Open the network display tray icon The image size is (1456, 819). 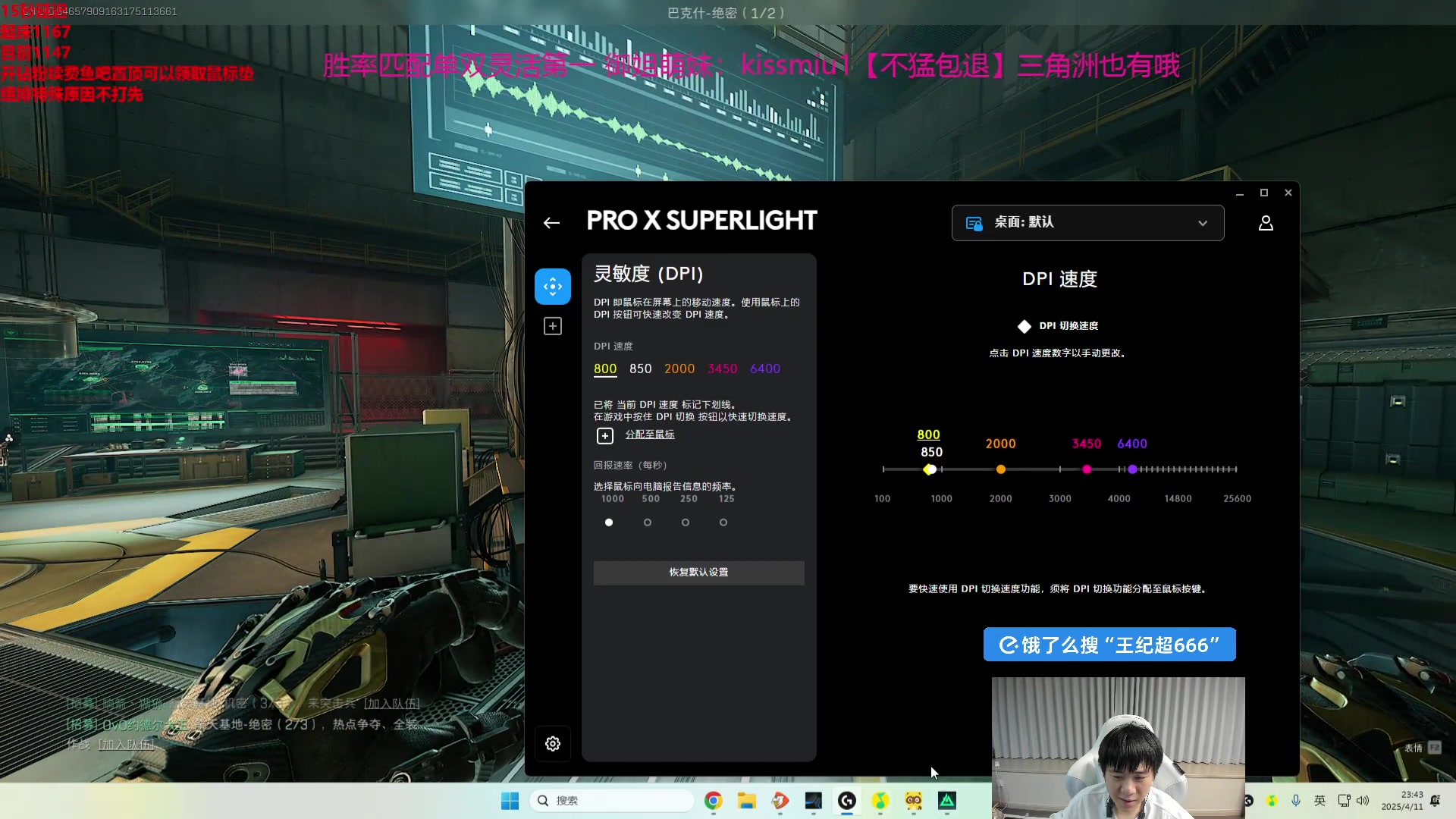[x=1344, y=801]
